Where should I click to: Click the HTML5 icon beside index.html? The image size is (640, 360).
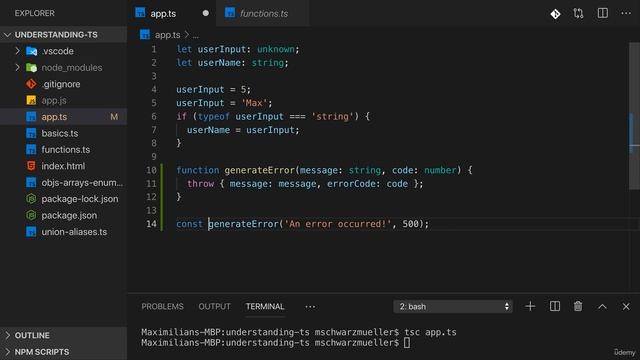click(31, 166)
